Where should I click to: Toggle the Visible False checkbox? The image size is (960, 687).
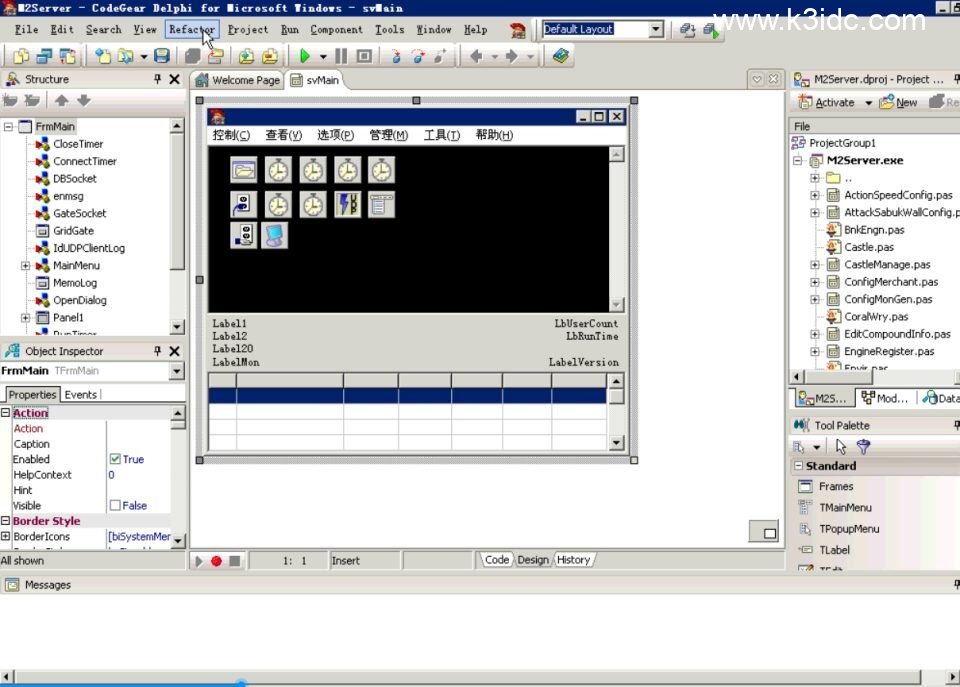point(115,506)
